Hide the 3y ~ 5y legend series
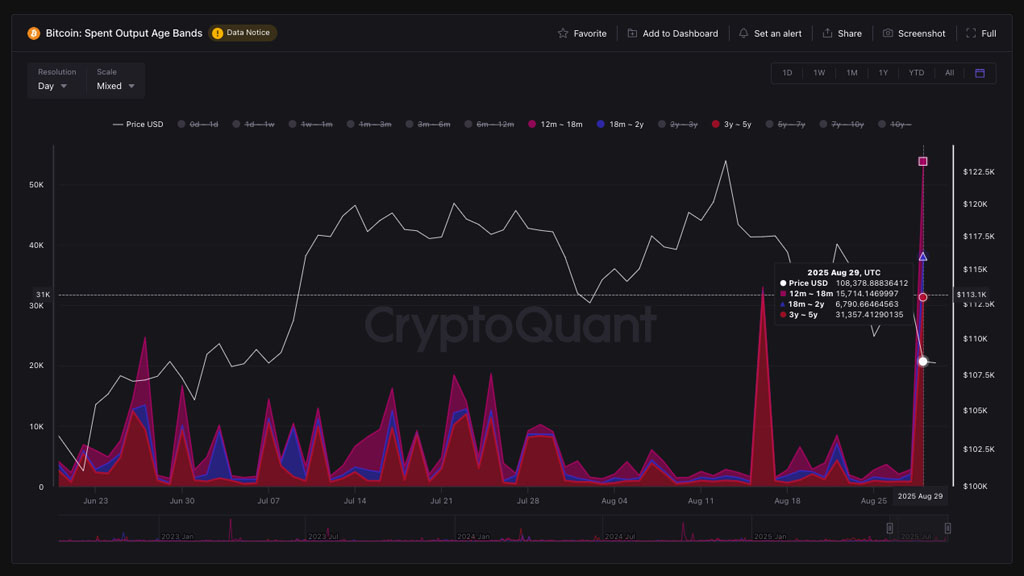Viewport: 1024px width, 576px height. pyautogui.click(x=731, y=124)
